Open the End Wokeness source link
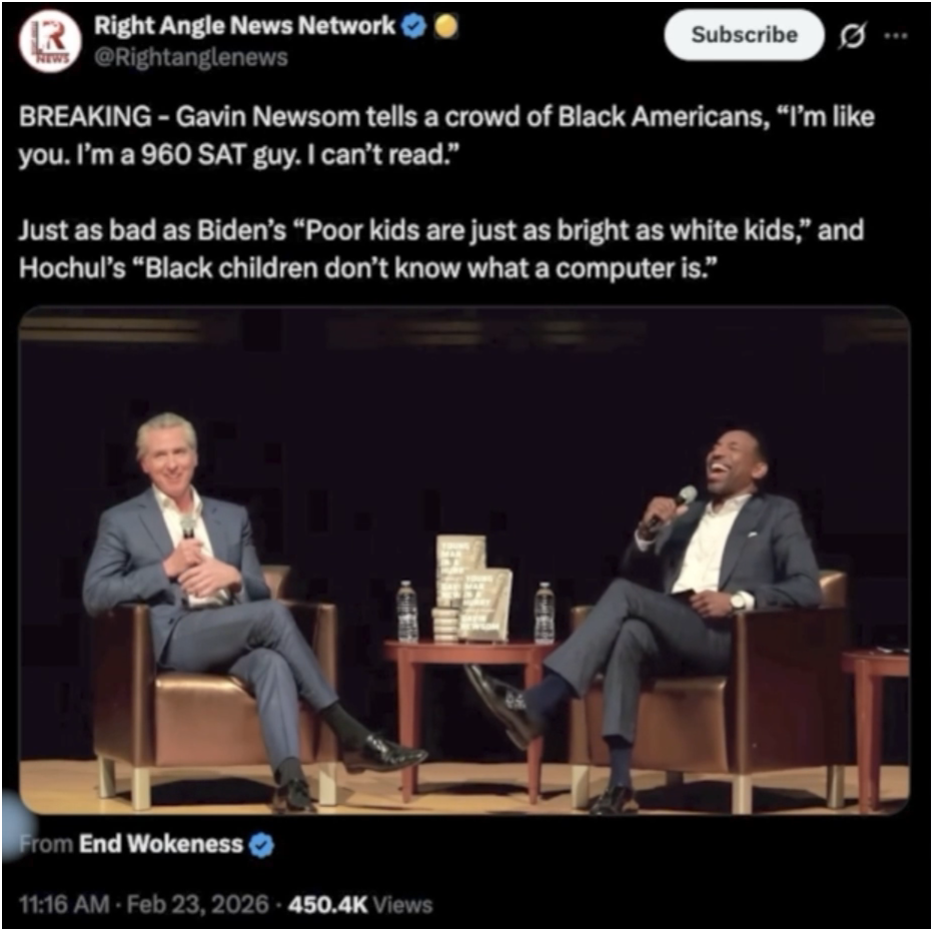Screen dimensions: 933x931 tap(161, 844)
